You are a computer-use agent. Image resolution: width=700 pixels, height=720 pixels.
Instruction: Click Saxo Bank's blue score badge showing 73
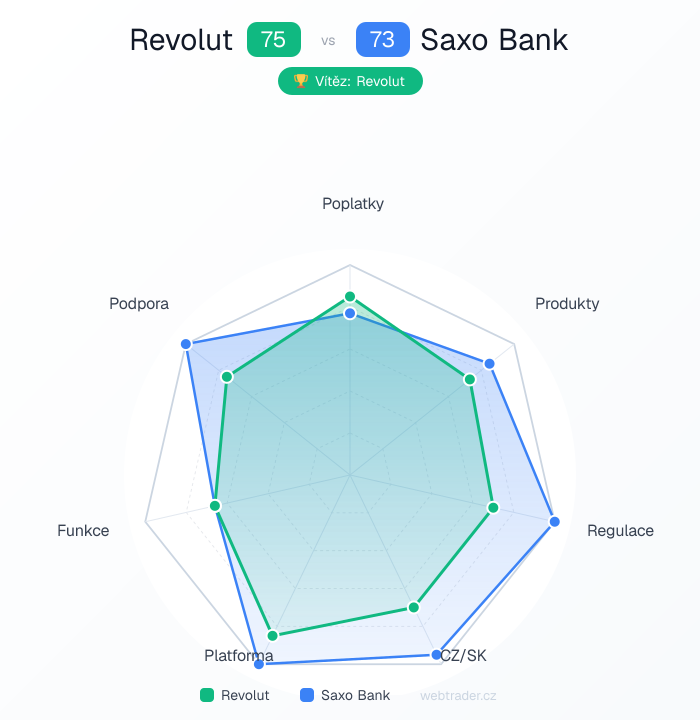pos(382,40)
